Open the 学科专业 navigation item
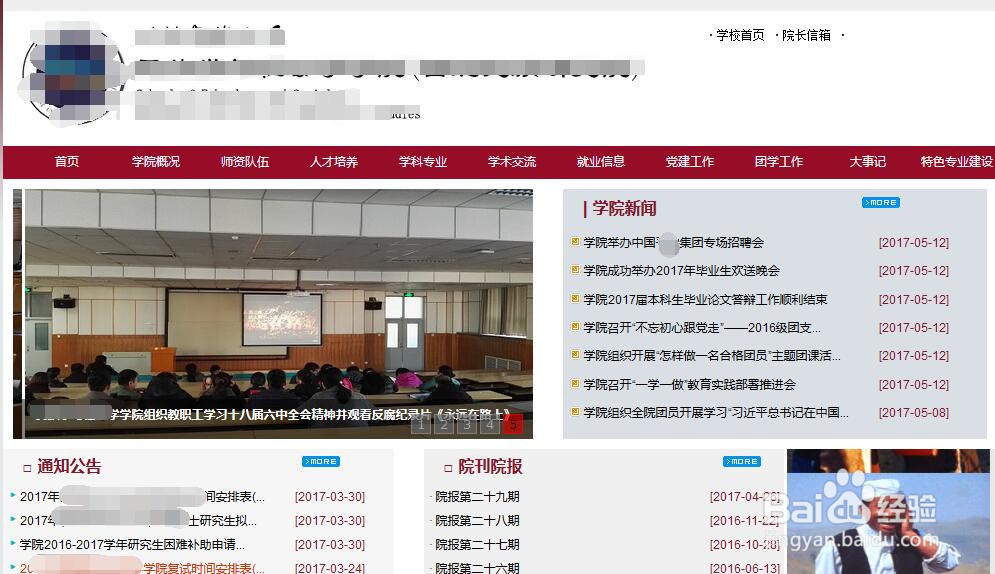Viewport: 995px width, 574px height. click(423, 162)
